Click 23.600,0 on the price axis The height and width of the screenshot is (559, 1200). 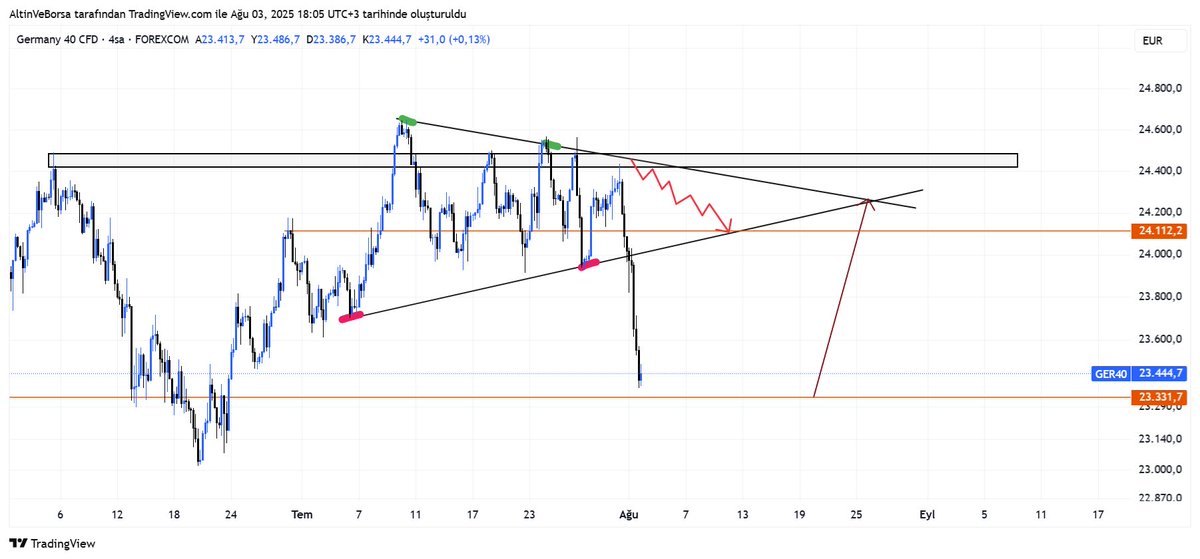(x=1161, y=339)
